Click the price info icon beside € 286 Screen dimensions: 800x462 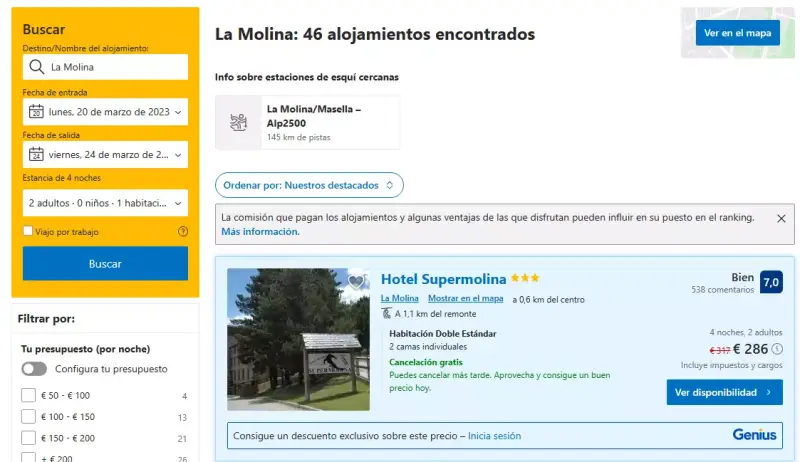pyautogui.click(x=777, y=349)
